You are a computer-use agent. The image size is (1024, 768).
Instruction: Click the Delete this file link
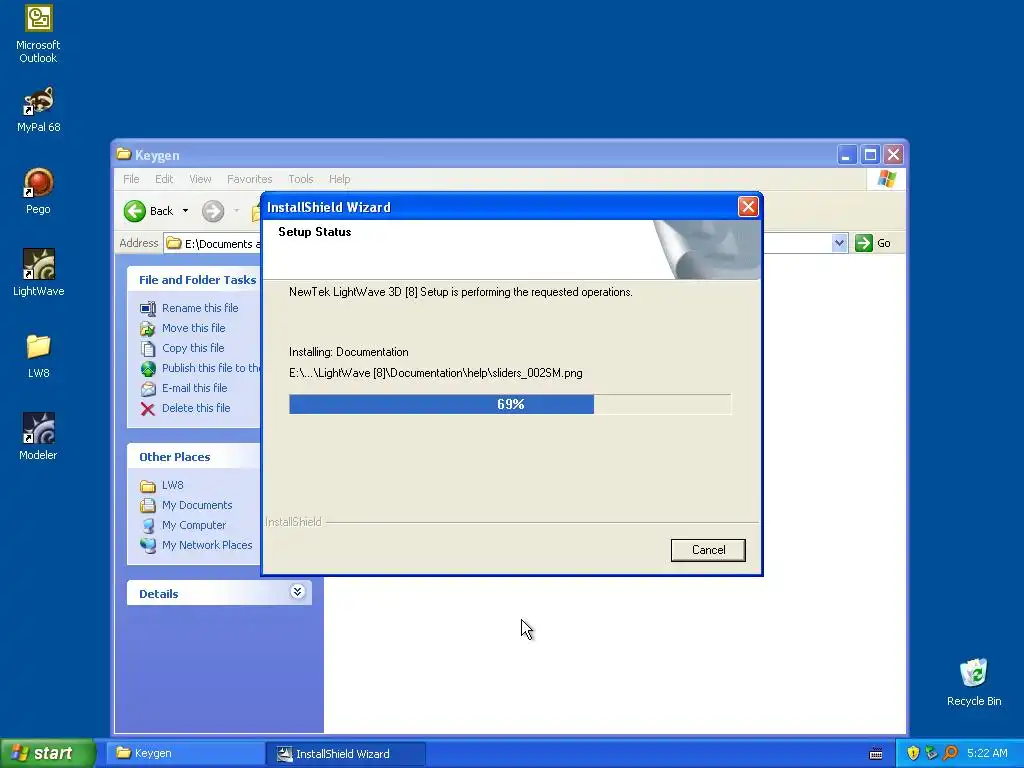[196, 408]
